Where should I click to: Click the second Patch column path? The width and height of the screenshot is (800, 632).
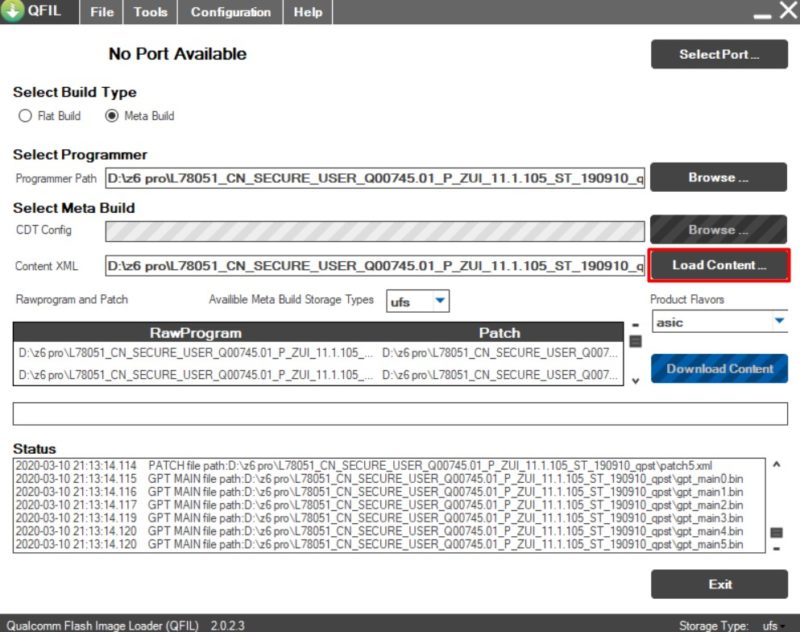[499, 375]
